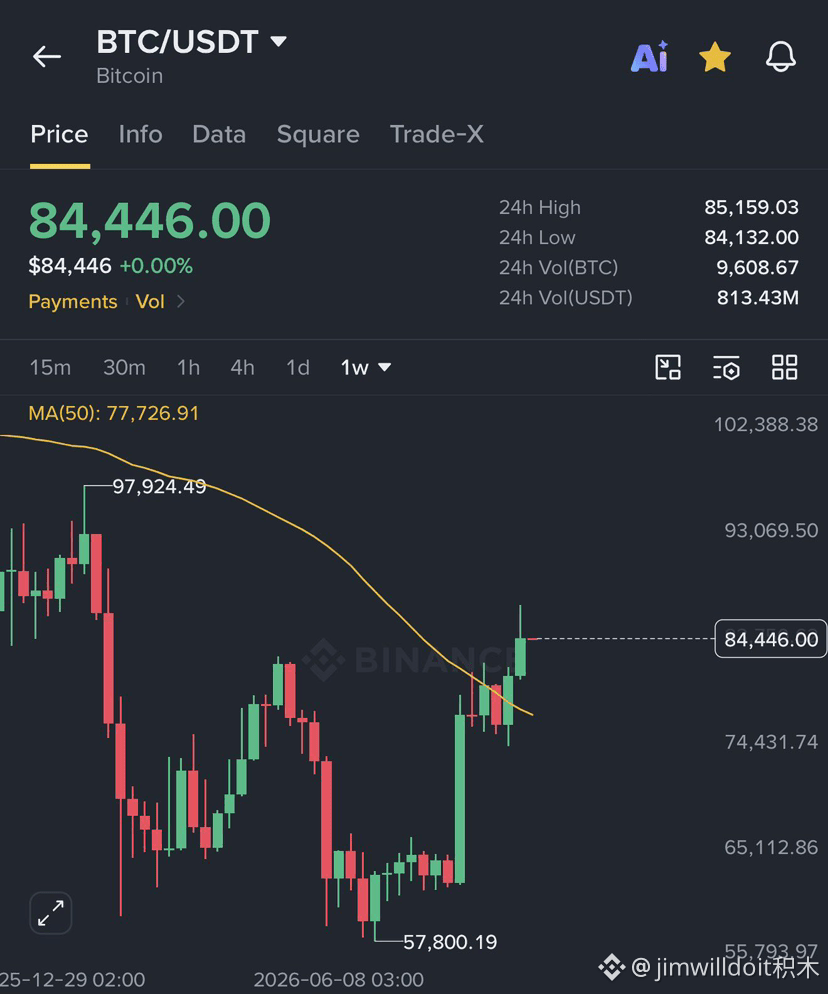Select the 4h chart interval
The image size is (828, 994).
click(x=242, y=367)
